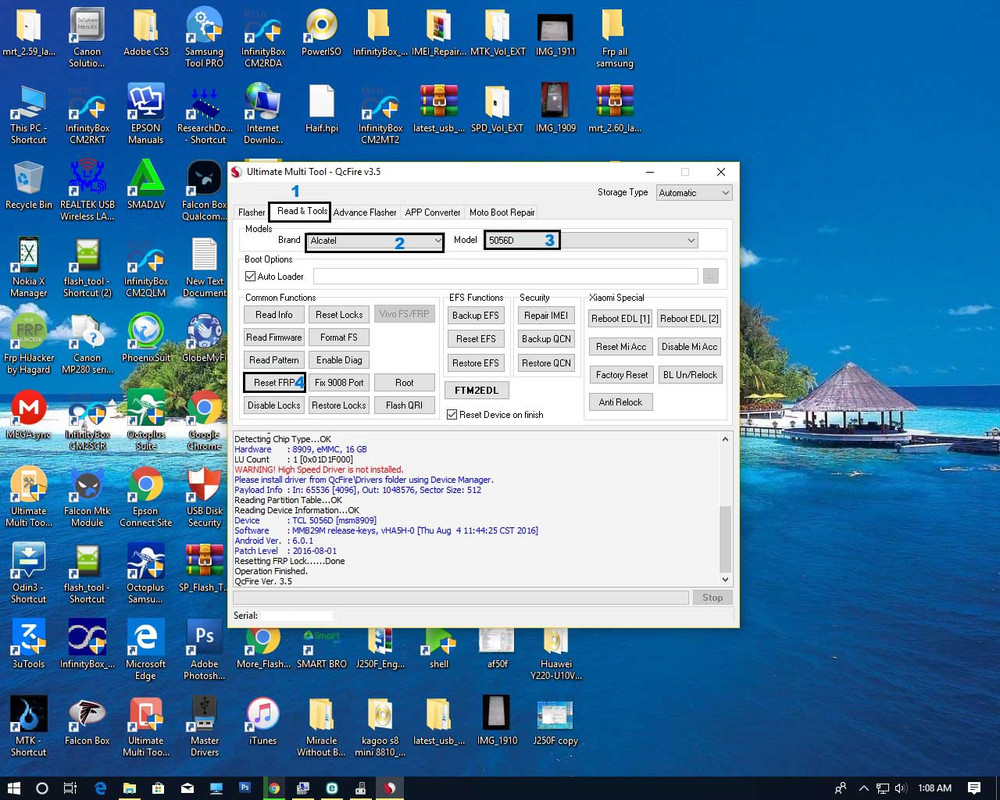Switch to the Read & Tools tab
Viewport: 1000px width, 800px height.
click(x=300, y=211)
